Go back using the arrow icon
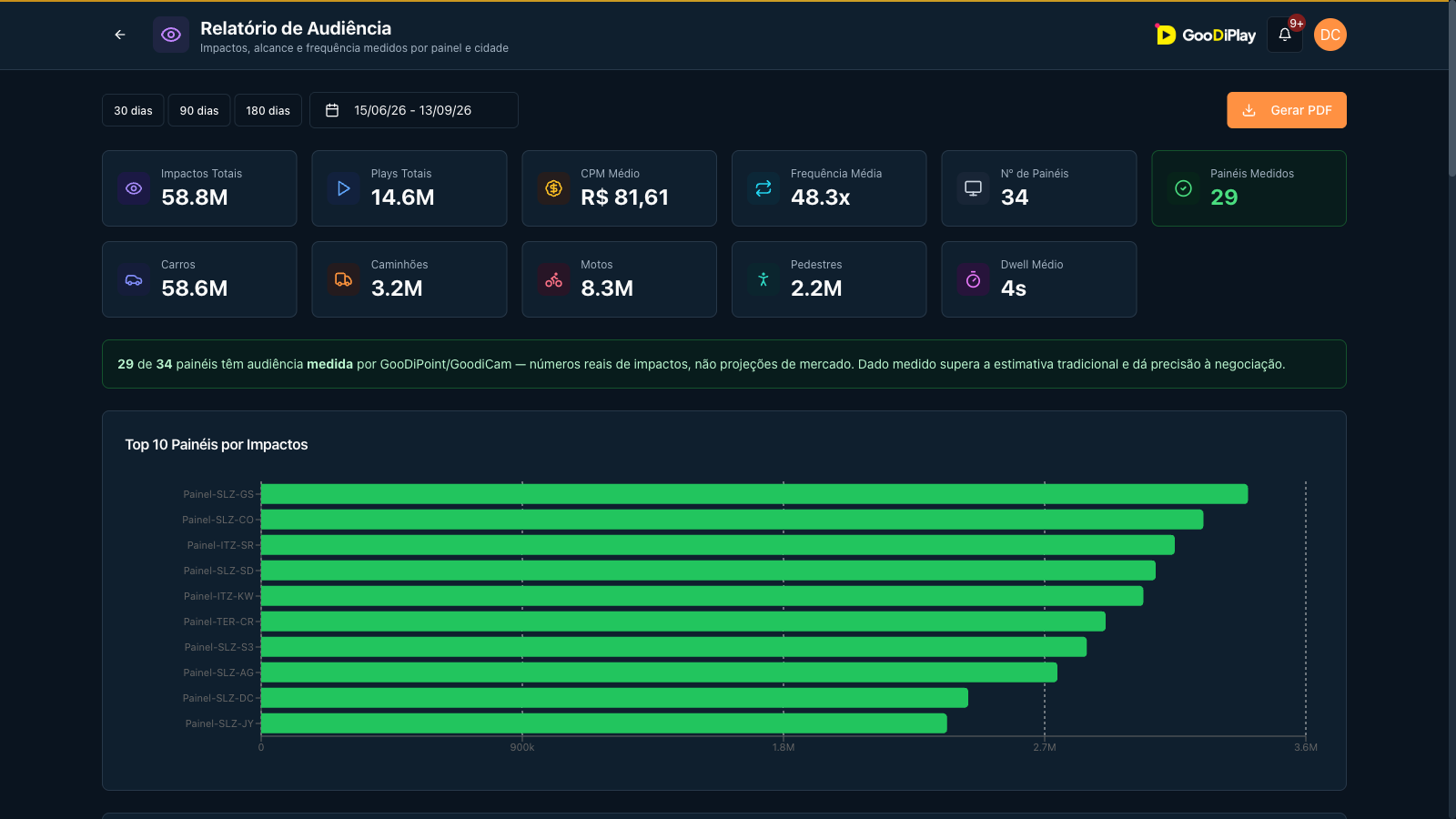This screenshot has height=819, width=1456. coord(120,35)
